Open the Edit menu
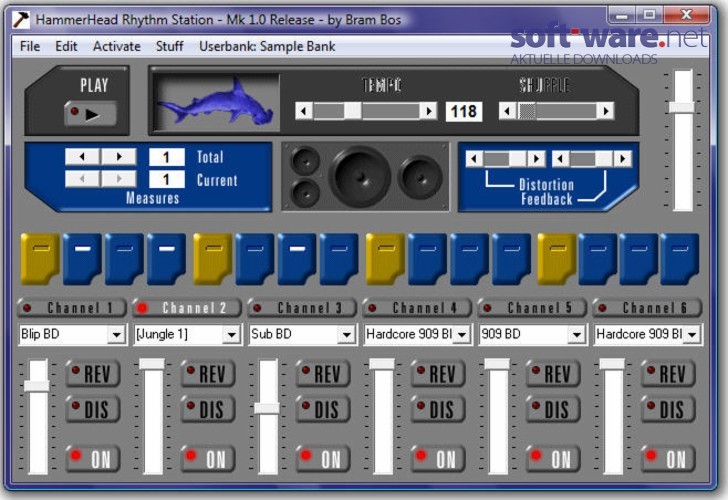This screenshot has height=500, width=728. tap(66, 46)
